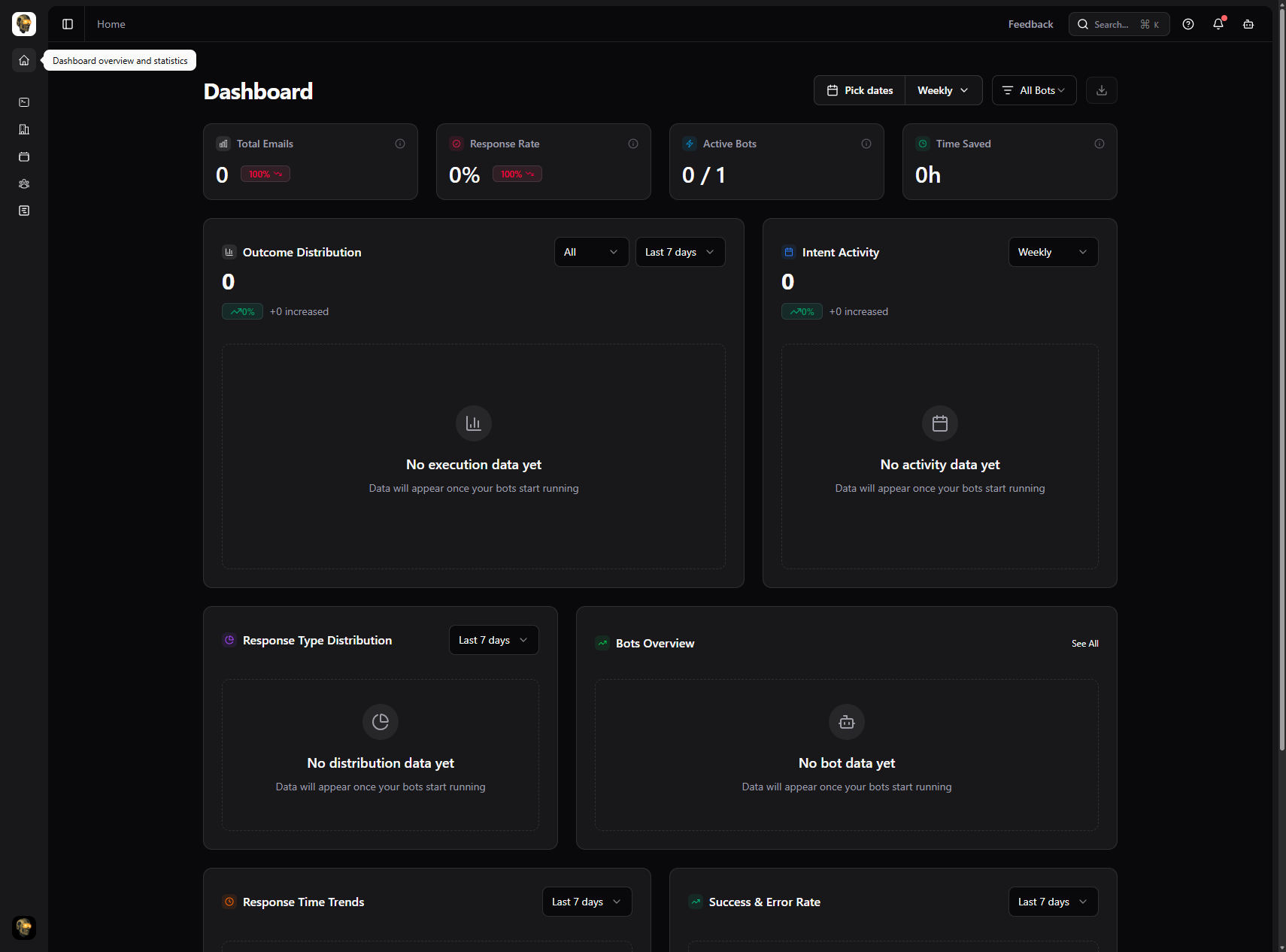Screen dimensions: 1286x952
Task: Toggle the sidebar panel
Action: tap(68, 24)
